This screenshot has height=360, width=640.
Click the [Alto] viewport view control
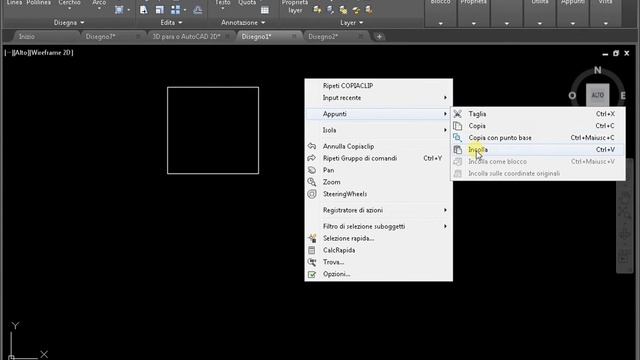tap(21, 53)
